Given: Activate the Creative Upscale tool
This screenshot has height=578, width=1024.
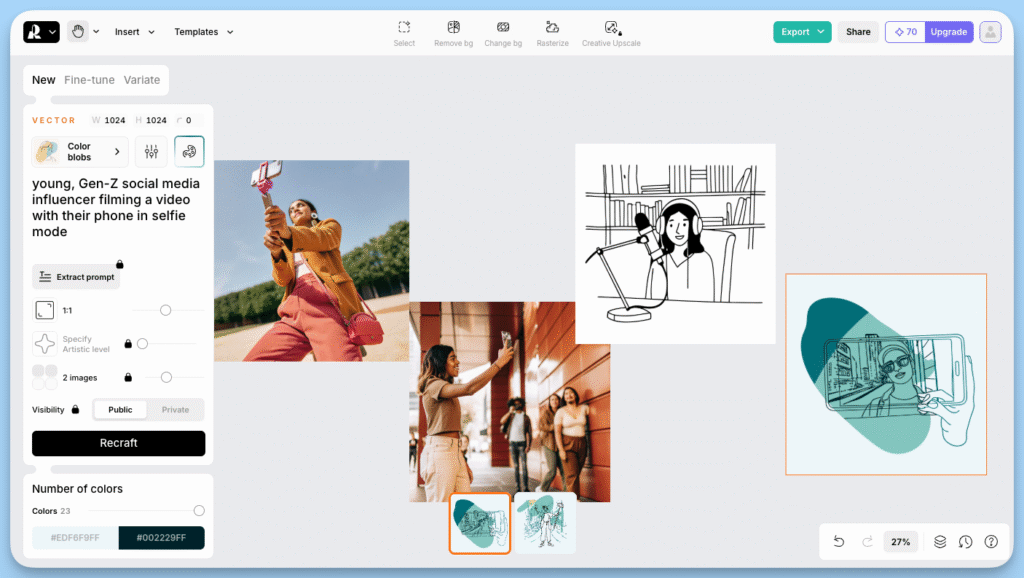Looking at the screenshot, I should coord(611,33).
